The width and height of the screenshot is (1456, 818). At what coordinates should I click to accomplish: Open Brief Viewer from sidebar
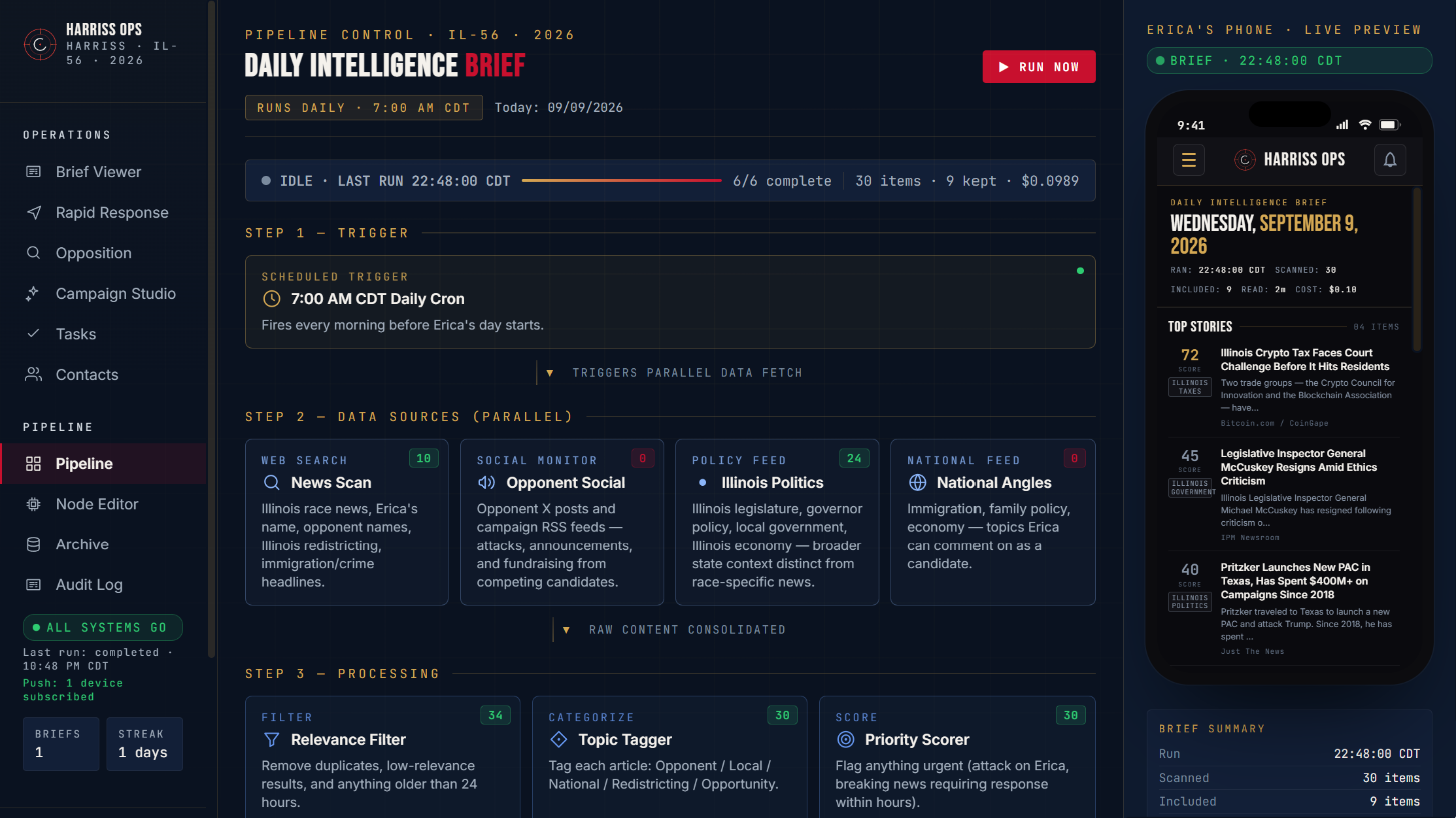pyautogui.click(x=103, y=172)
